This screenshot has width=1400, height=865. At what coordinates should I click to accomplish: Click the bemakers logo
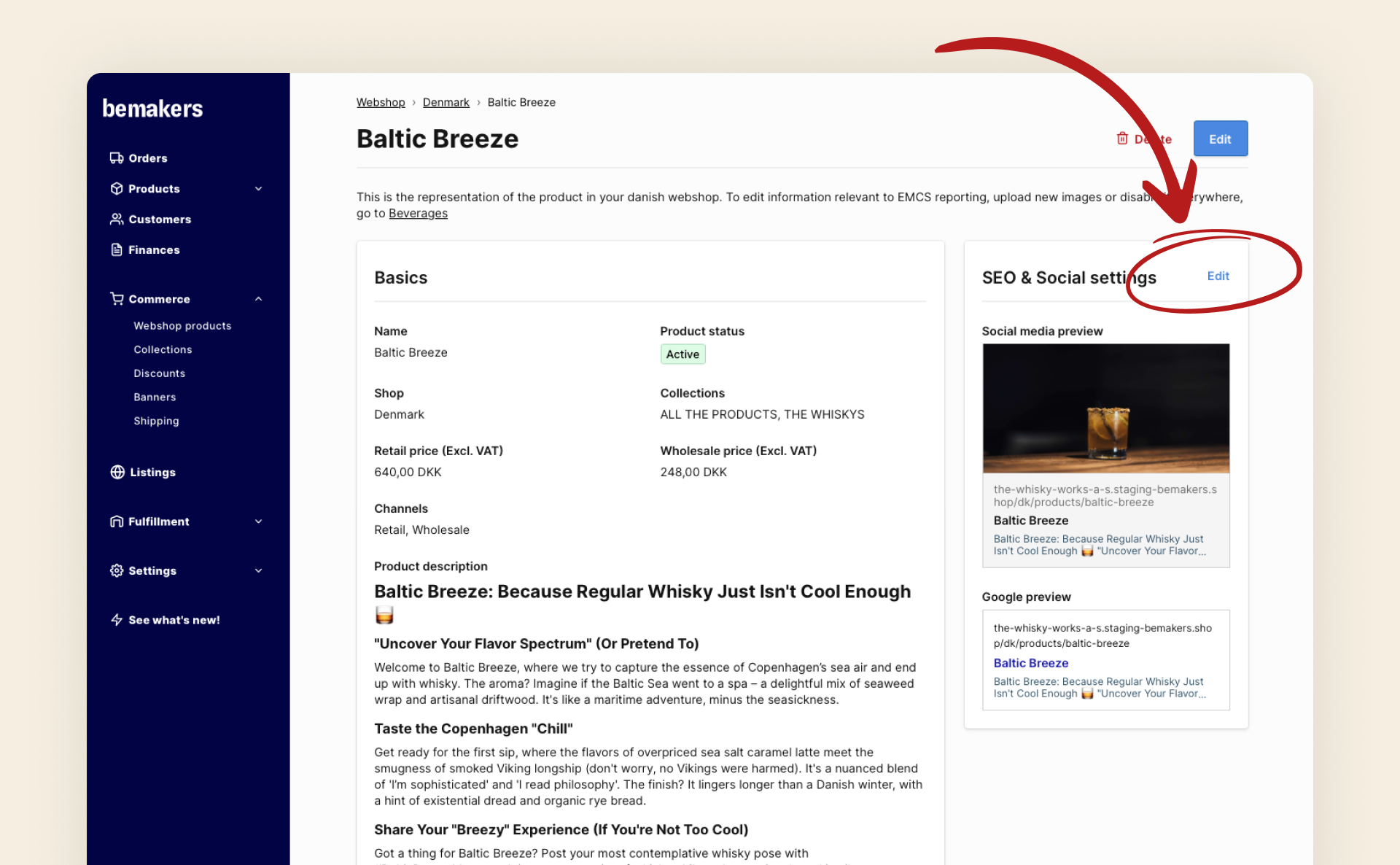tap(152, 109)
